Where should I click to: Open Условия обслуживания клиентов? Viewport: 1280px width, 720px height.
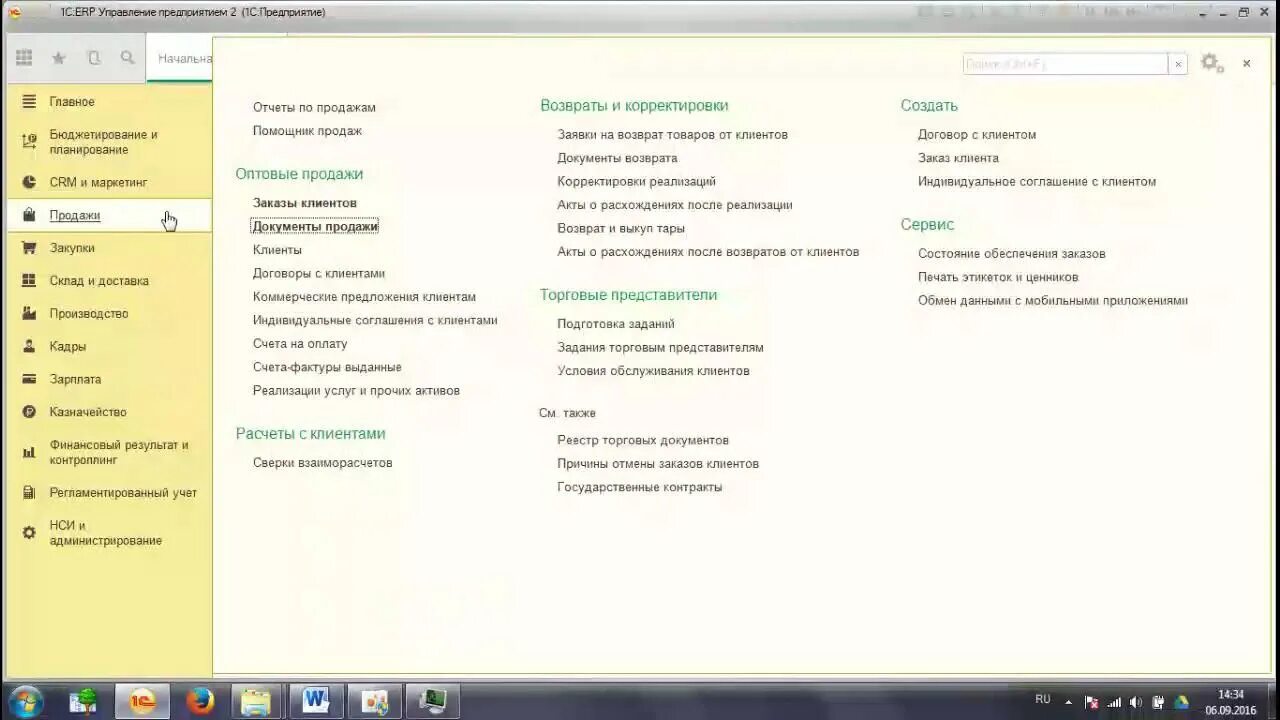tap(653, 371)
